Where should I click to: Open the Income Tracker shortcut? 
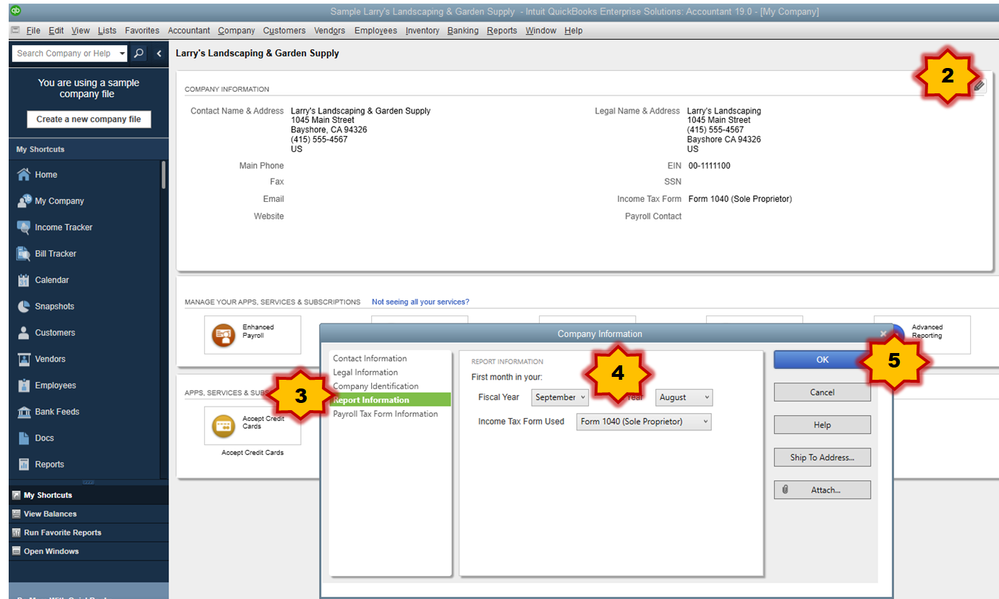pos(63,227)
